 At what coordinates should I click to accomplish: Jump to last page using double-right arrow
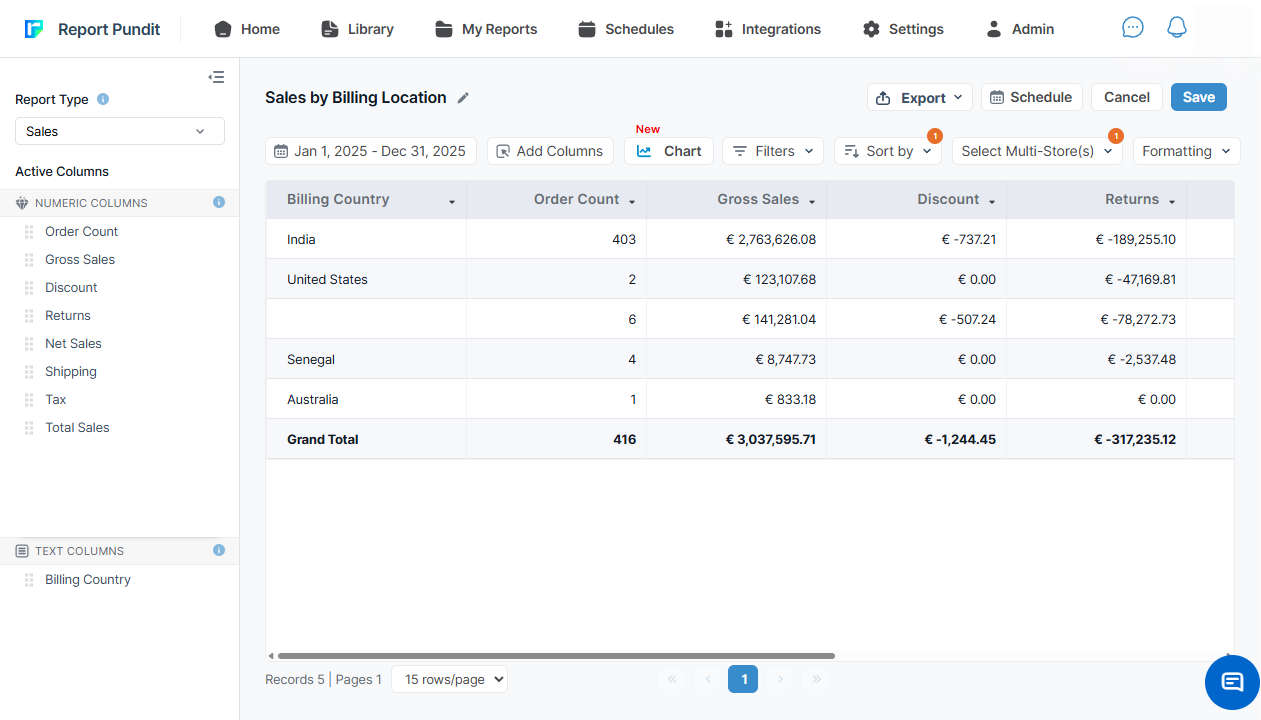click(x=816, y=679)
